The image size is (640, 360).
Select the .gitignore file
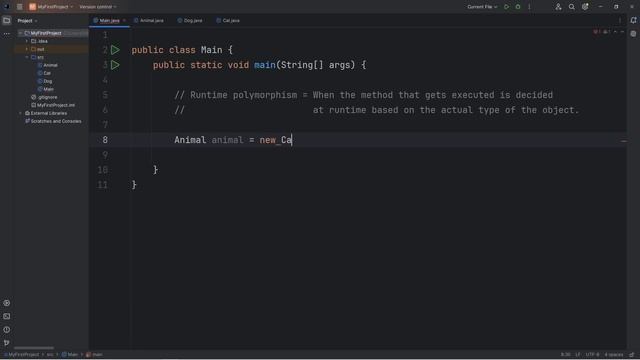click(44, 97)
